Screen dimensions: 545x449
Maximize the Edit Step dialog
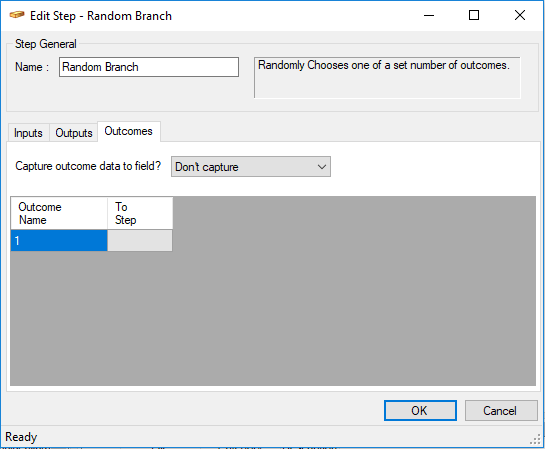tap(474, 15)
